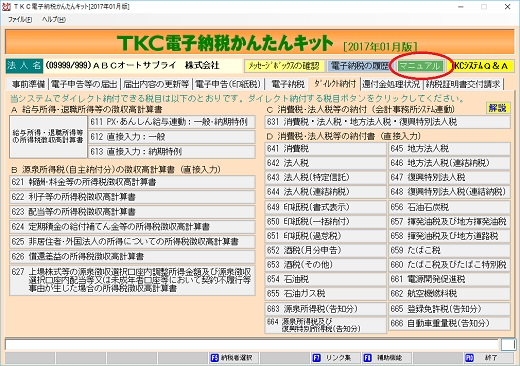Open 電子納税の履歴 button
Image resolution: width=520 pixels, height=366 pixels.
point(359,66)
